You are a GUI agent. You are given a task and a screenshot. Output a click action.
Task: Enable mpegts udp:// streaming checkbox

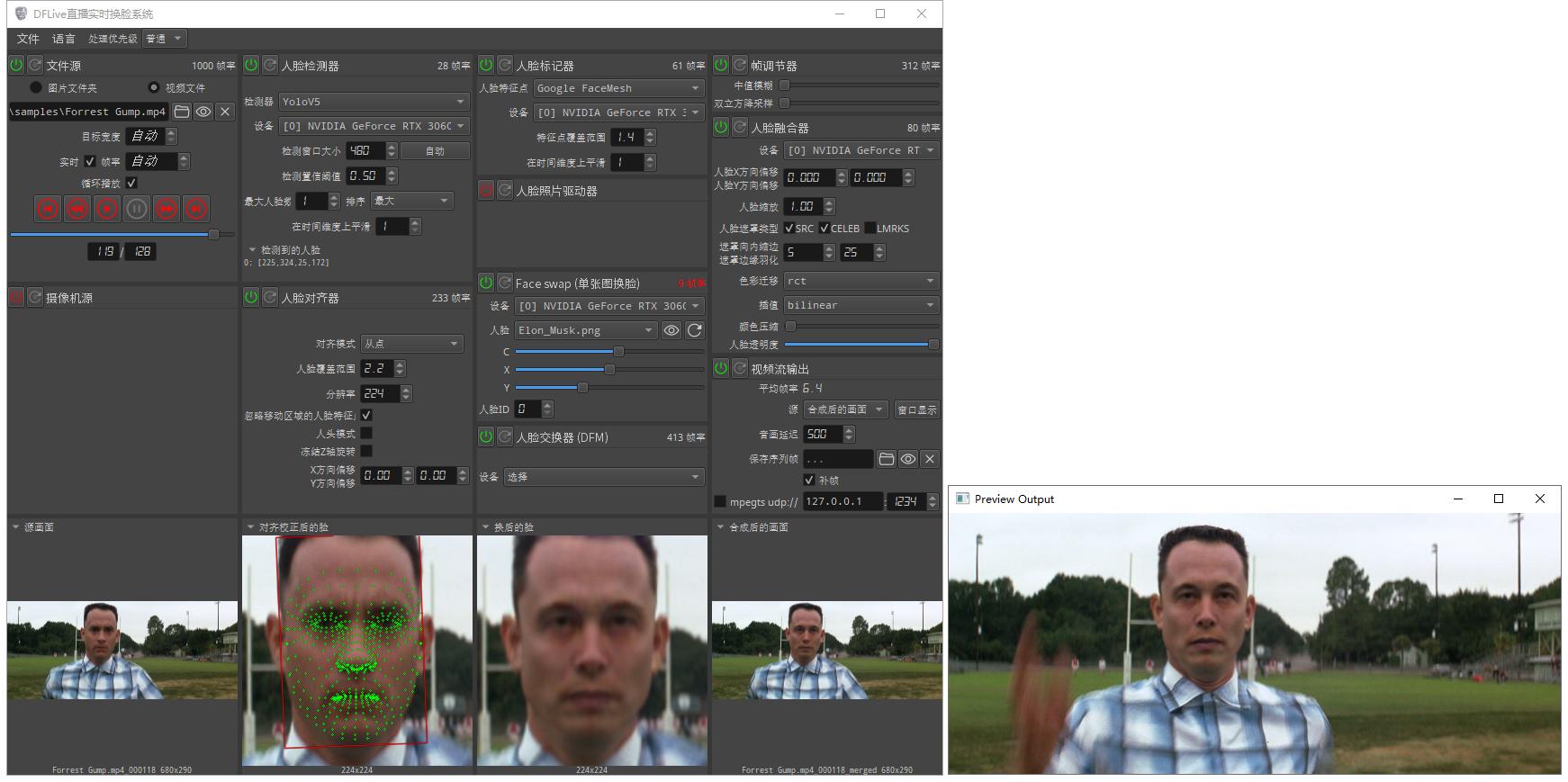pyautogui.click(x=720, y=501)
